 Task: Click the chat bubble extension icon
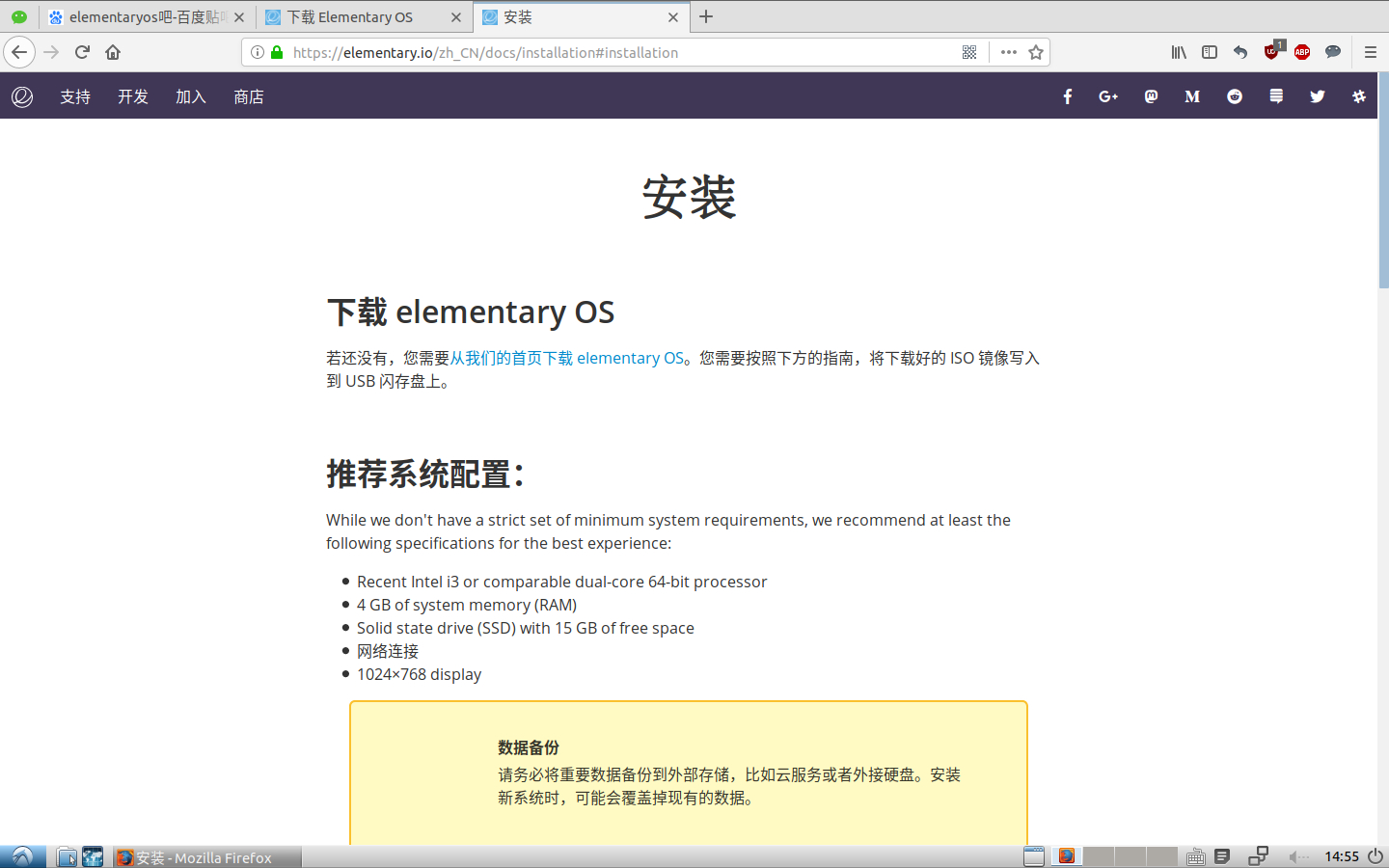pyautogui.click(x=1333, y=52)
